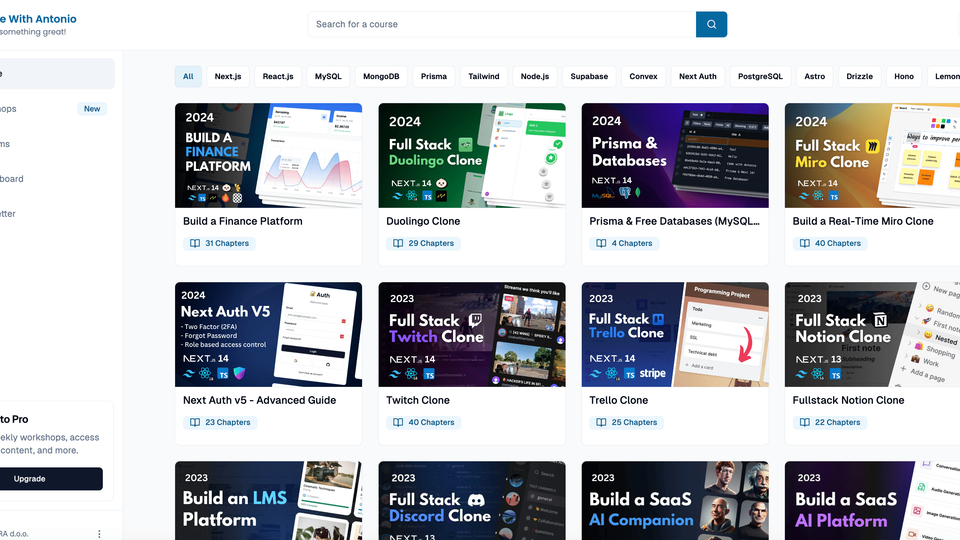Filter courses by Prisma

(433, 77)
